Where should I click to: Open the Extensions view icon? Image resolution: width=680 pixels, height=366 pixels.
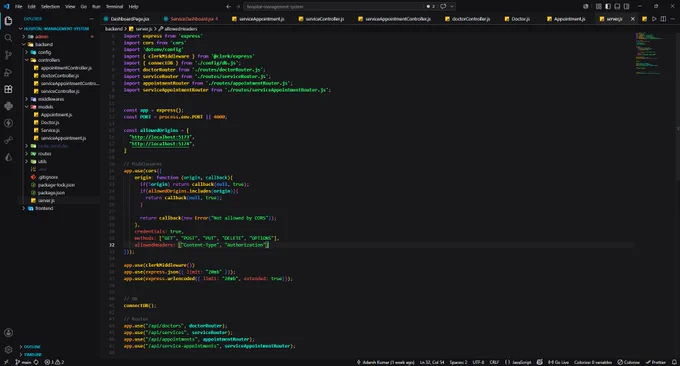point(8,89)
